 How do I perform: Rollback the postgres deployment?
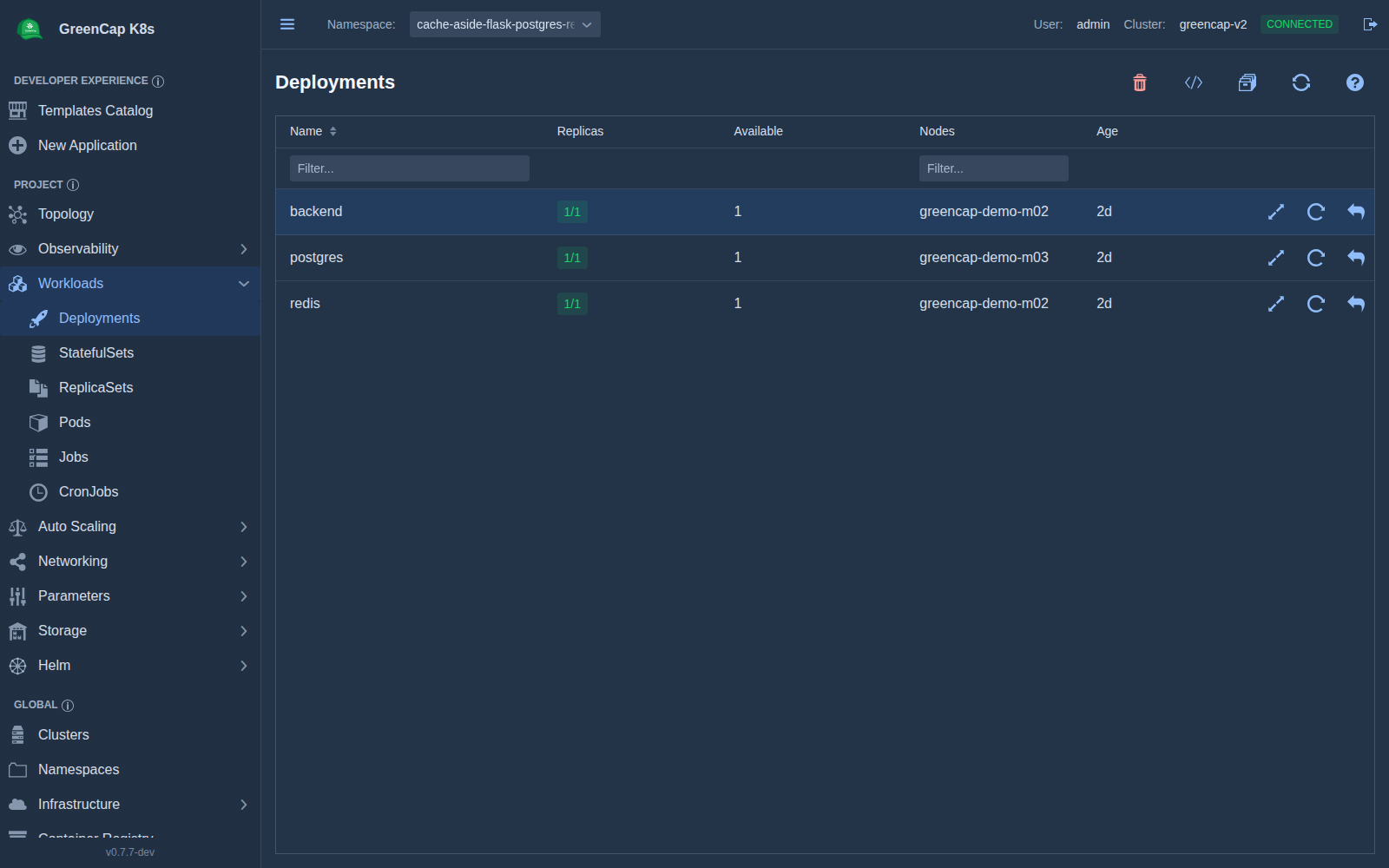pyautogui.click(x=1356, y=258)
